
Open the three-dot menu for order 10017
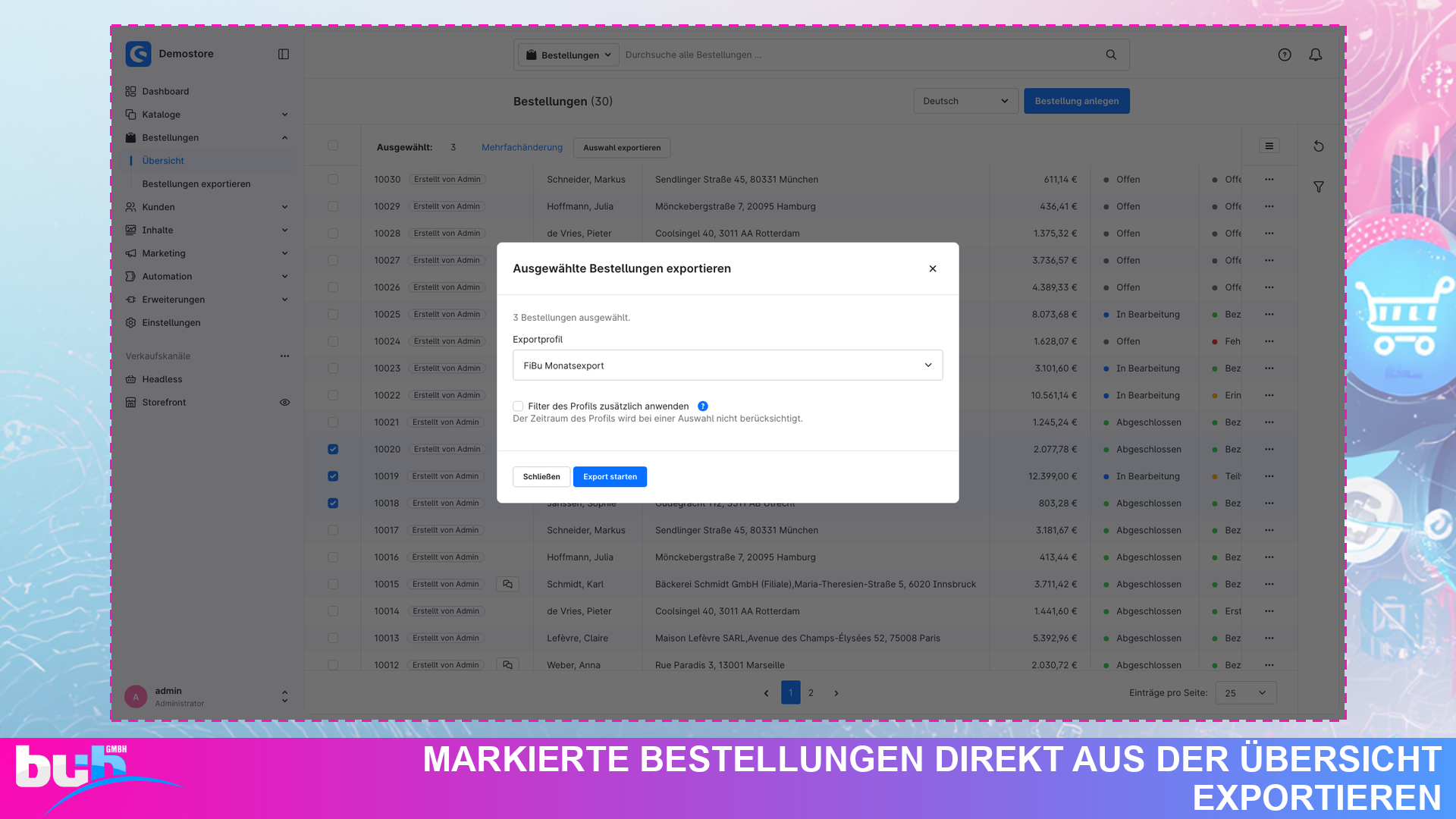(1269, 530)
